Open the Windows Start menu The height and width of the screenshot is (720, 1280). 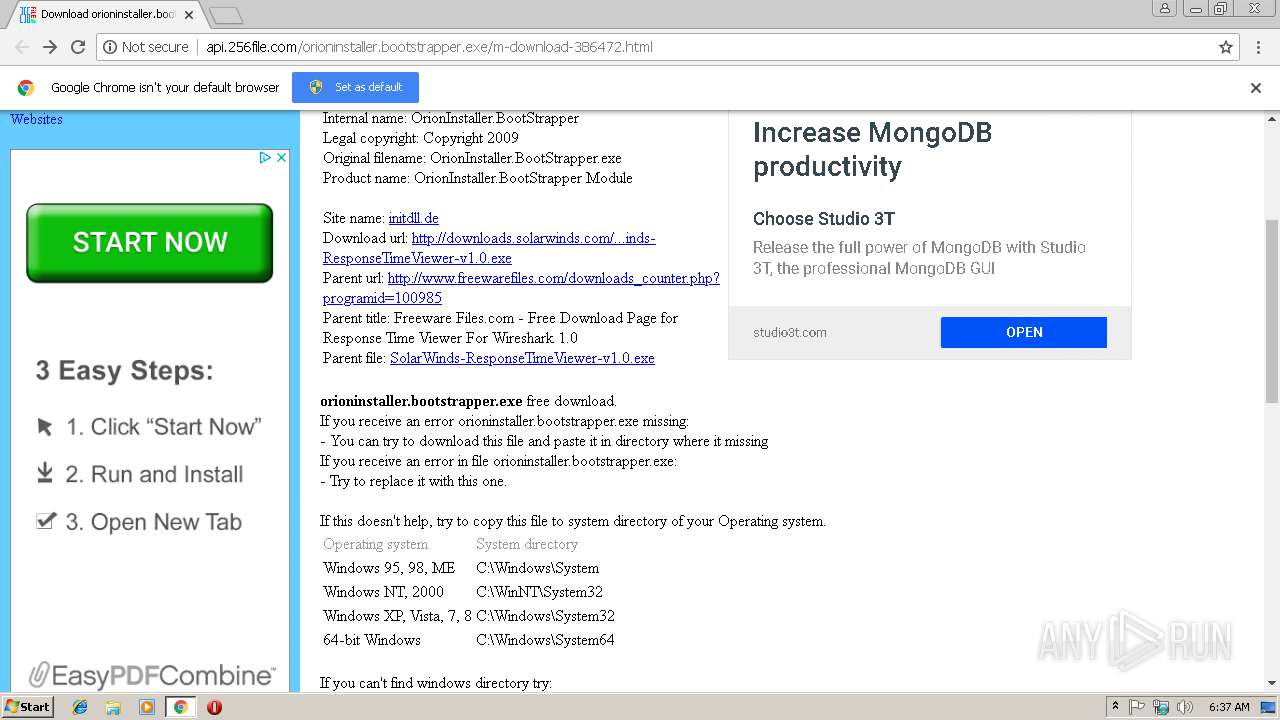(28, 707)
